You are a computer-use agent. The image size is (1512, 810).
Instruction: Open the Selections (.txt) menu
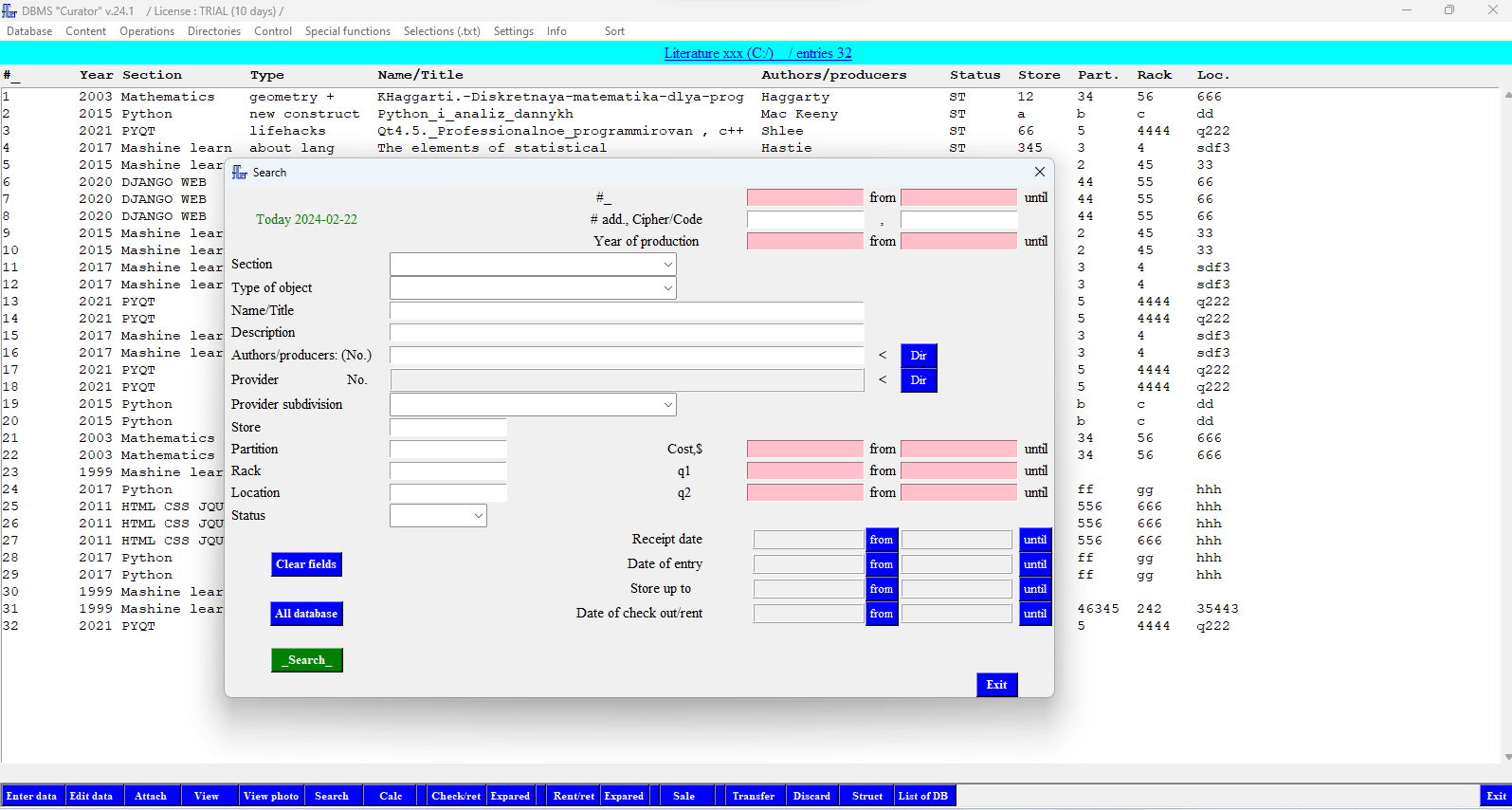442,31
